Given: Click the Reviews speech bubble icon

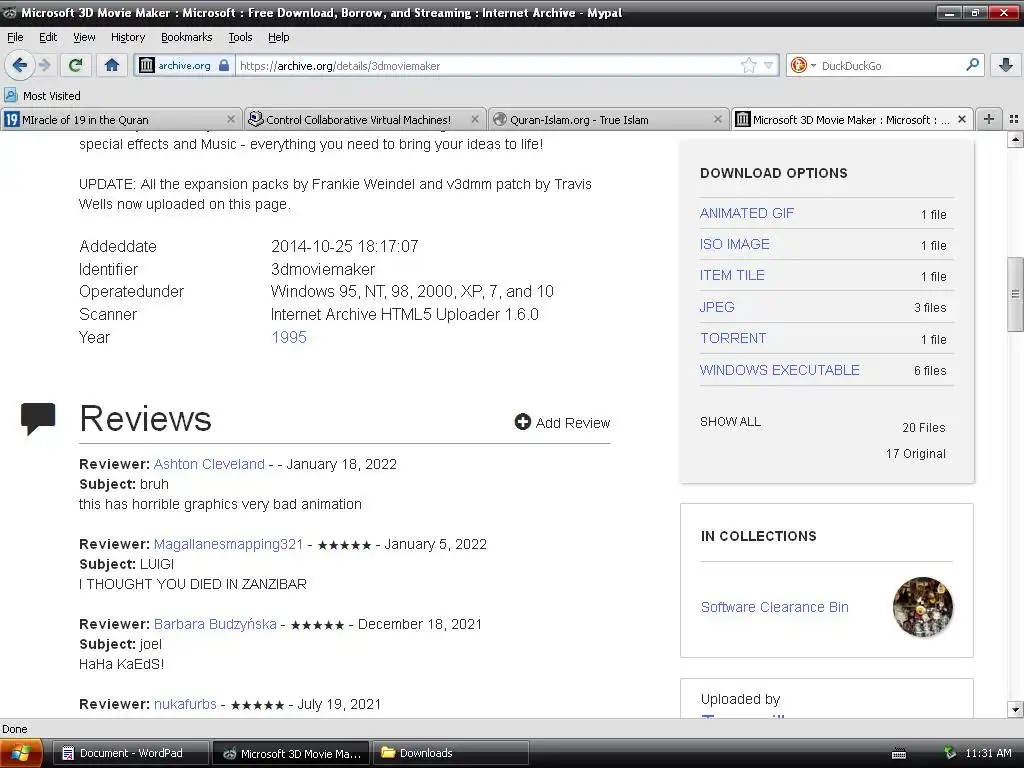Looking at the screenshot, I should click(38, 419).
